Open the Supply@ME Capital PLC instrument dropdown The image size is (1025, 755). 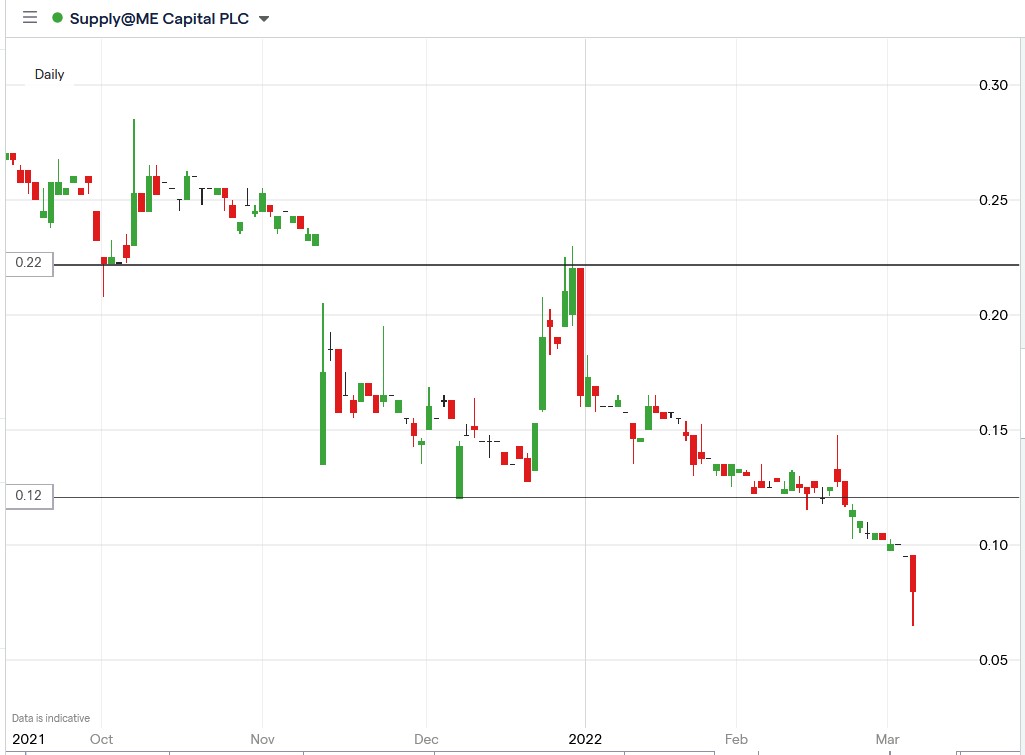[x=262, y=18]
